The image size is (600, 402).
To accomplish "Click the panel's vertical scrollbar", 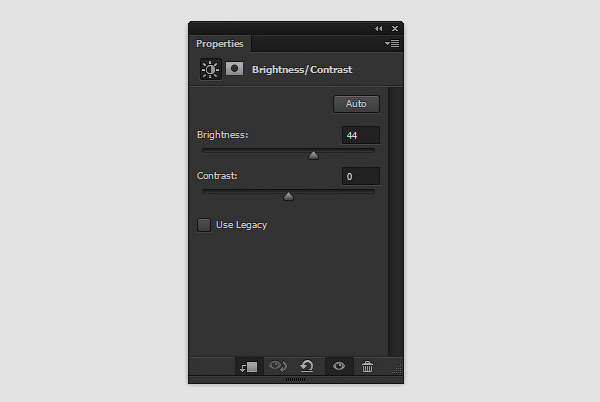I will pyautogui.click(x=396, y=222).
